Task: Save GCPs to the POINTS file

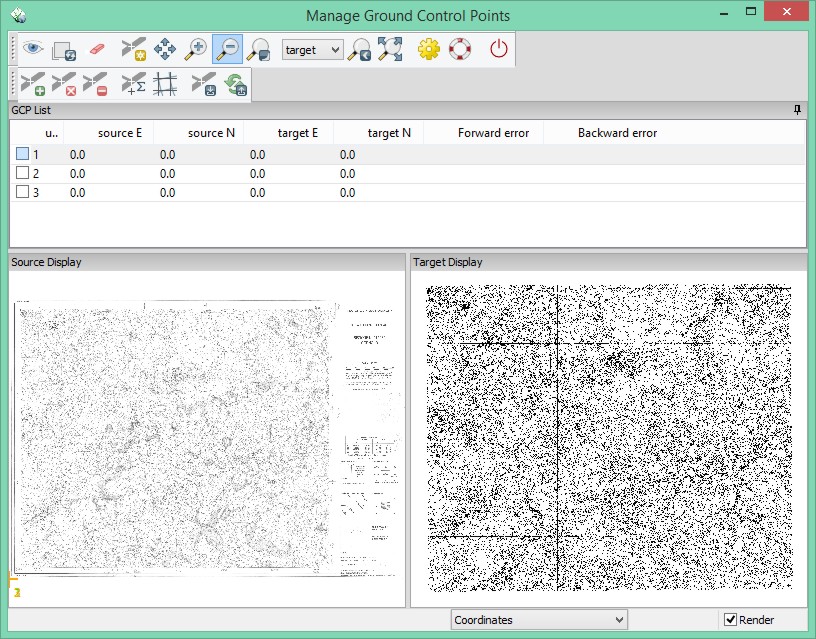Action: (203, 84)
